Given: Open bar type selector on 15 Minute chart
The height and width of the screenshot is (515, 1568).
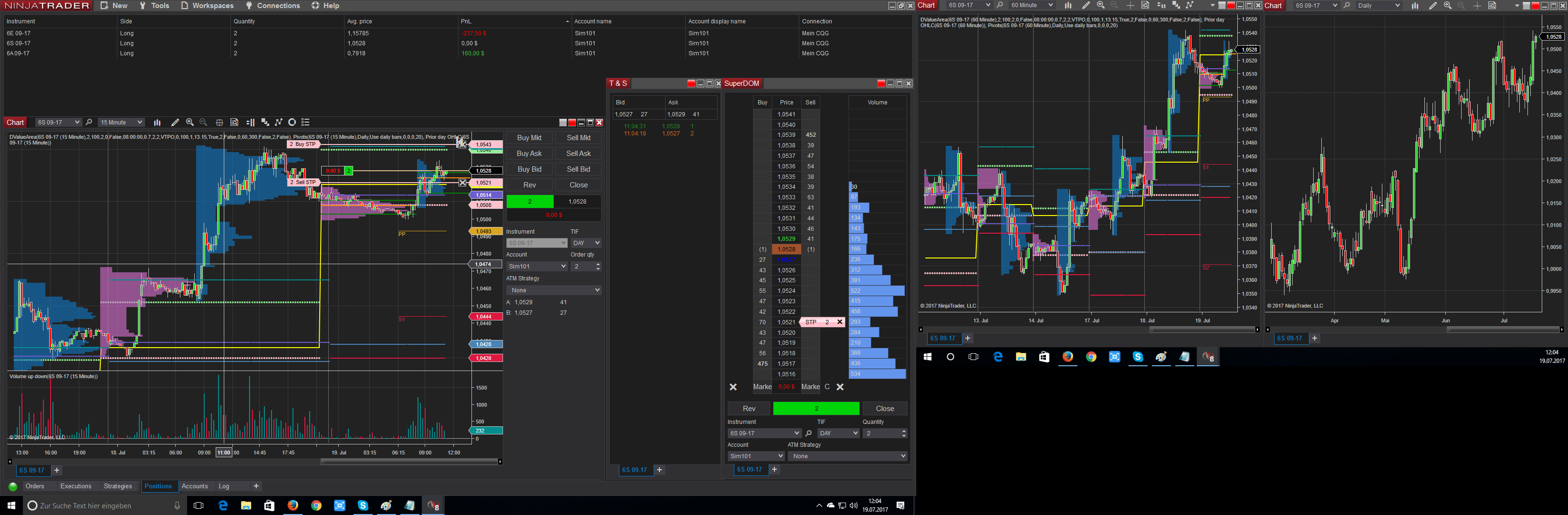Looking at the screenshot, I should point(157,122).
